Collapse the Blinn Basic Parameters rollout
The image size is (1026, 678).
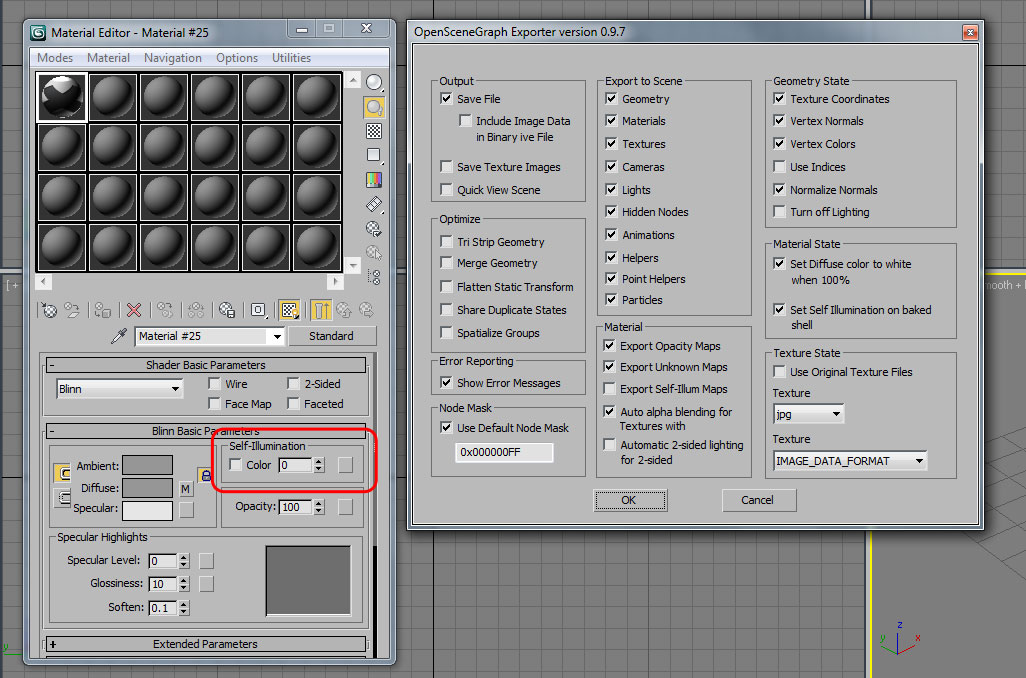206,431
